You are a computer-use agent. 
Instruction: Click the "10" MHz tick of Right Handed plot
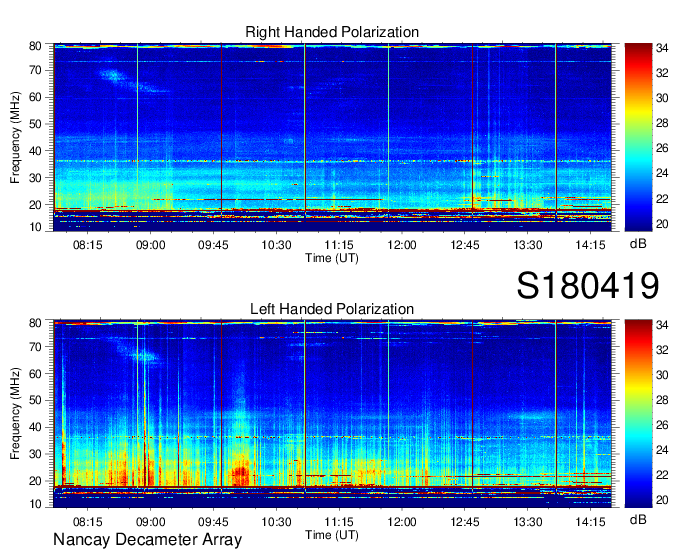click(x=36, y=227)
